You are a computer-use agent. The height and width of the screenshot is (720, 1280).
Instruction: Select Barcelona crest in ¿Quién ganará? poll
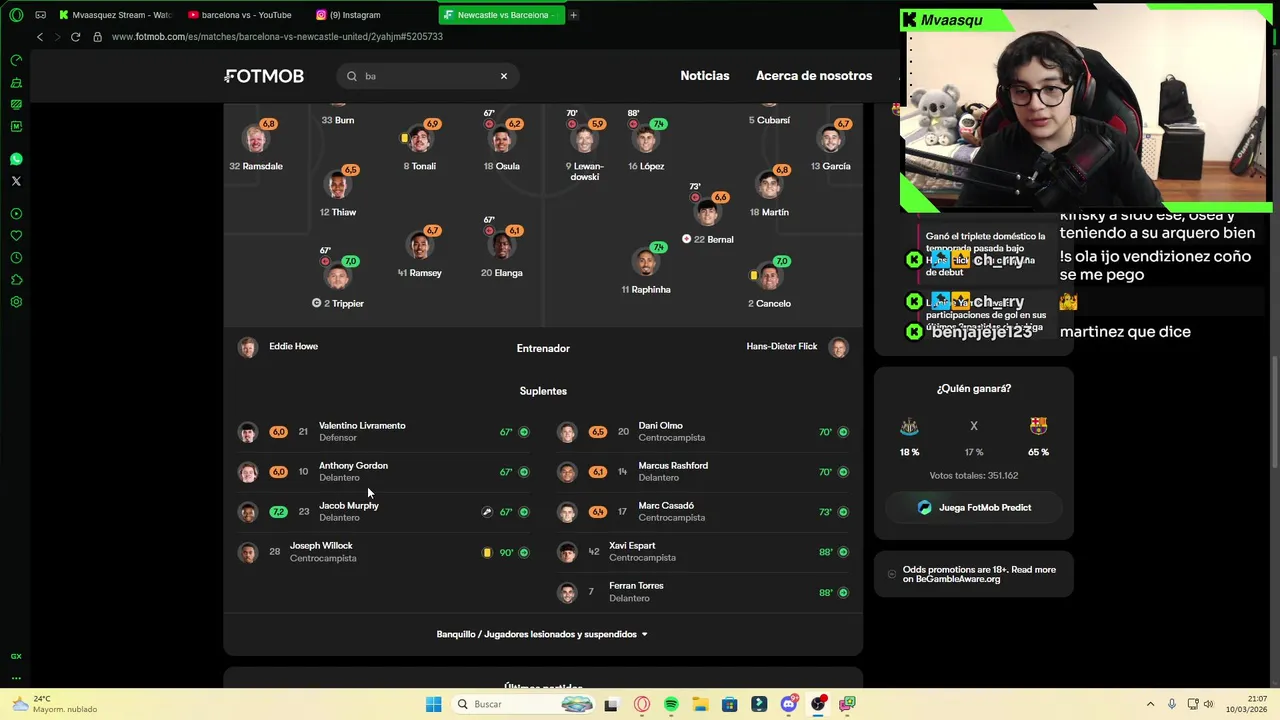1038,426
